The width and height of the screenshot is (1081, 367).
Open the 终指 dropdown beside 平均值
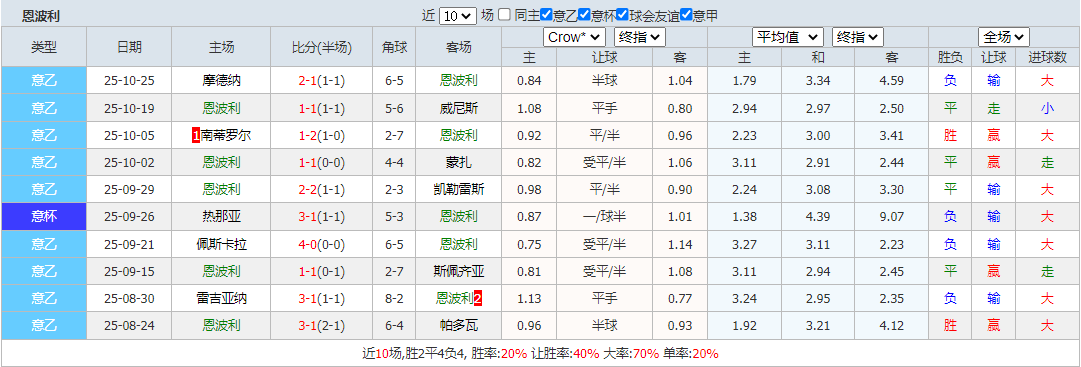click(858, 37)
